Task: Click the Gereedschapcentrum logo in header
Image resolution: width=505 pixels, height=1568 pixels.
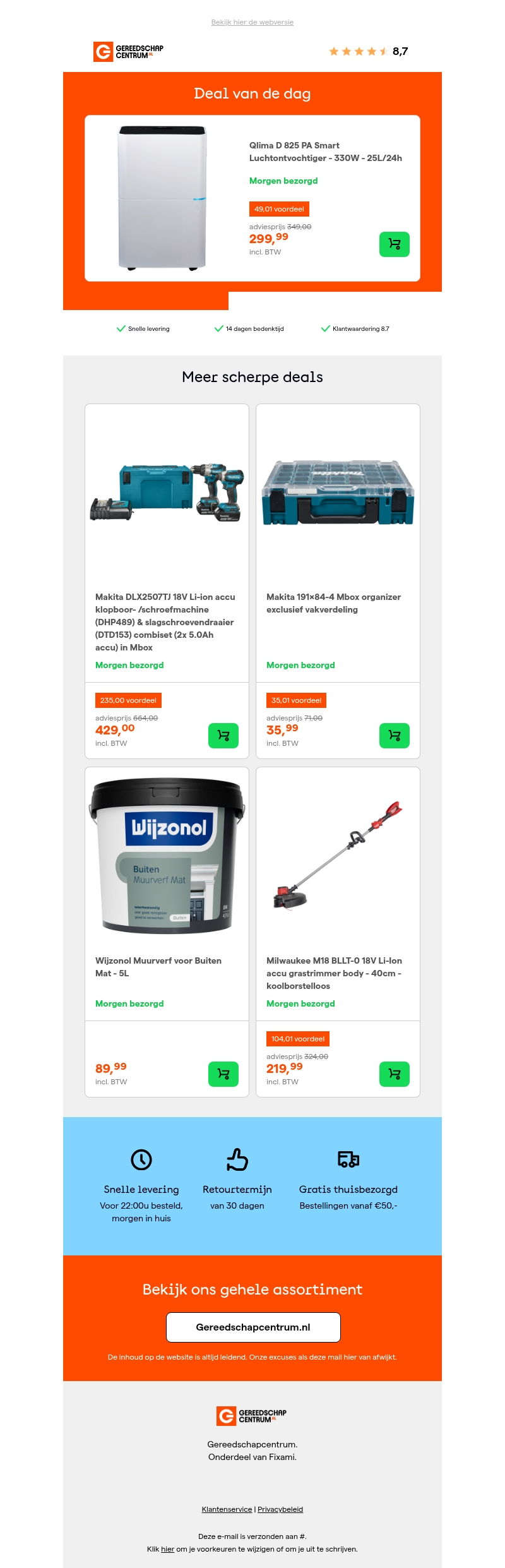Action: pyautogui.click(x=129, y=52)
